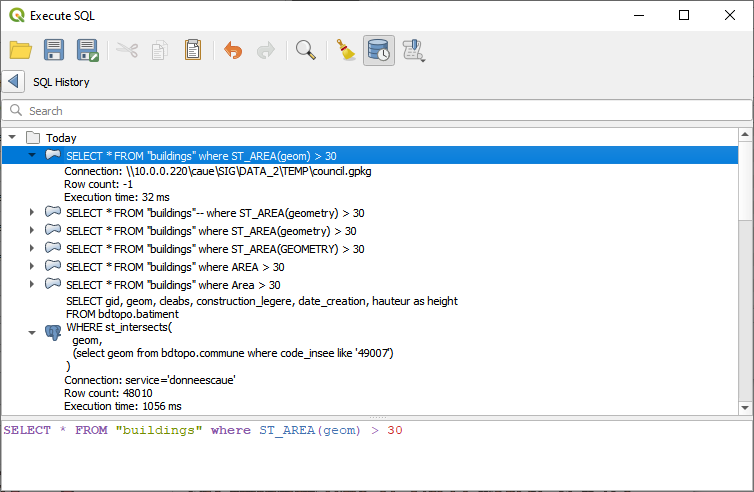This screenshot has height=492, width=754.
Task: Expand the 'where AREA > 30' query entry
Action: coord(32,266)
